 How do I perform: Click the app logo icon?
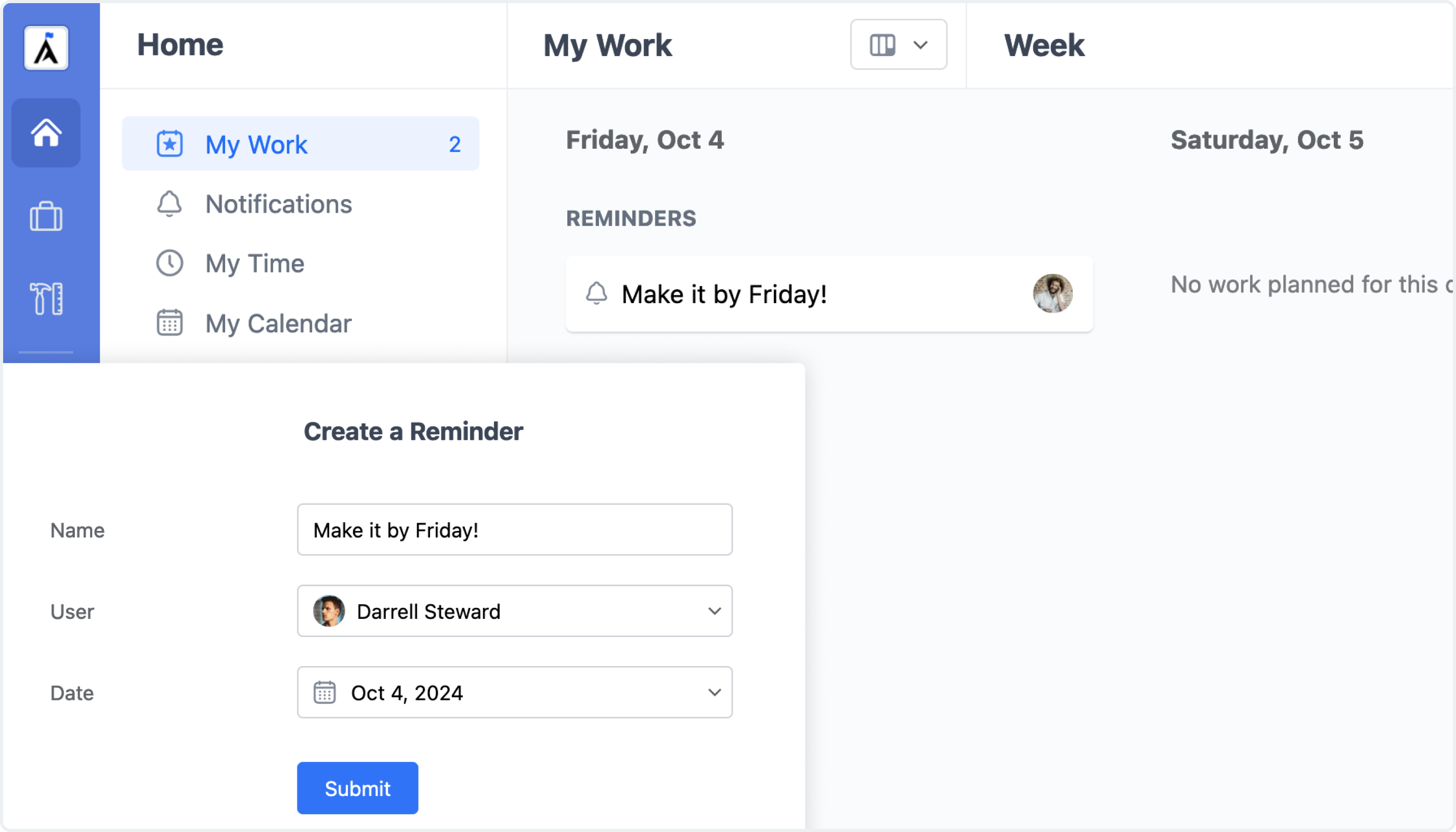[x=46, y=48]
